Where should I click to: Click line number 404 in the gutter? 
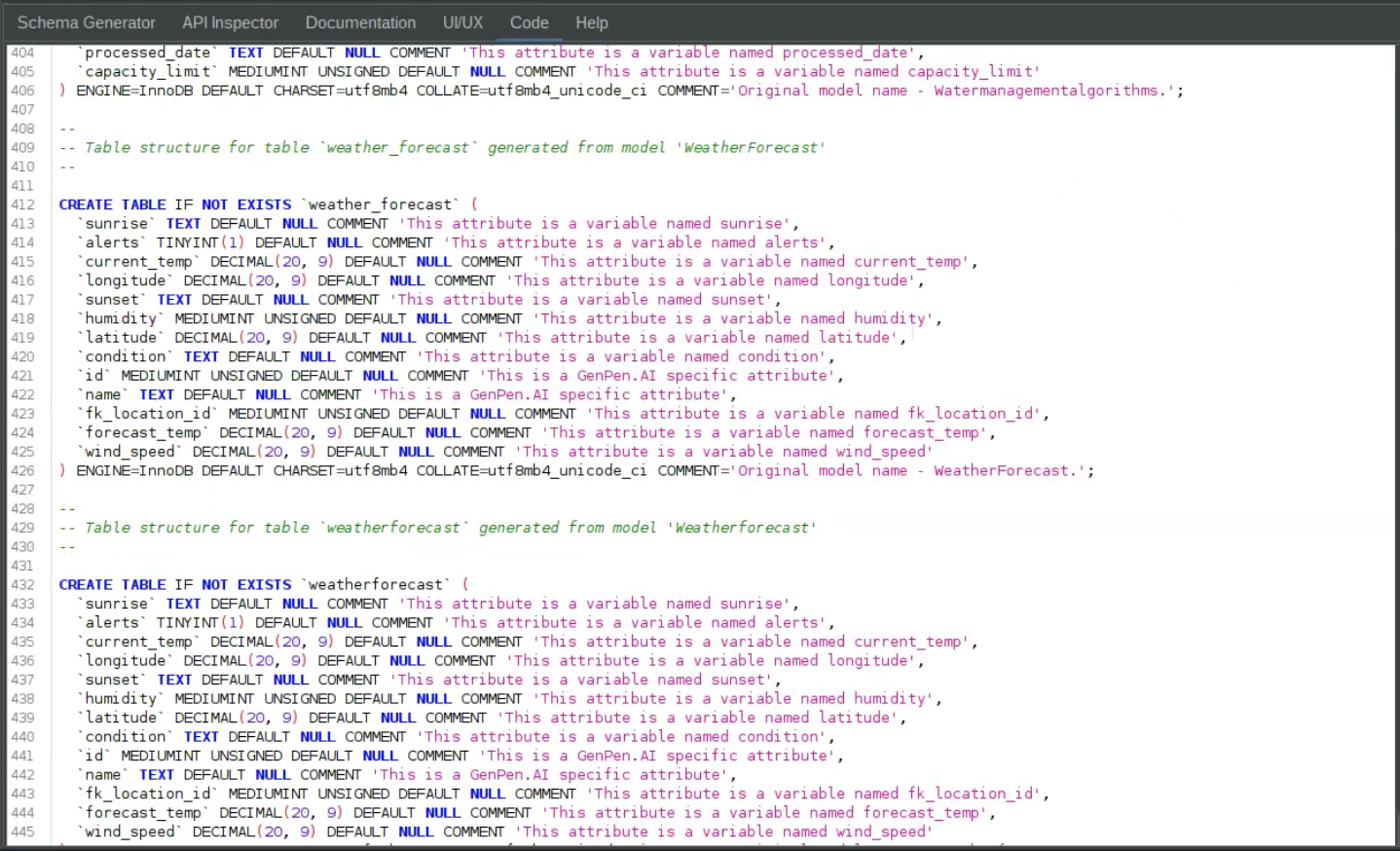coord(22,53)
